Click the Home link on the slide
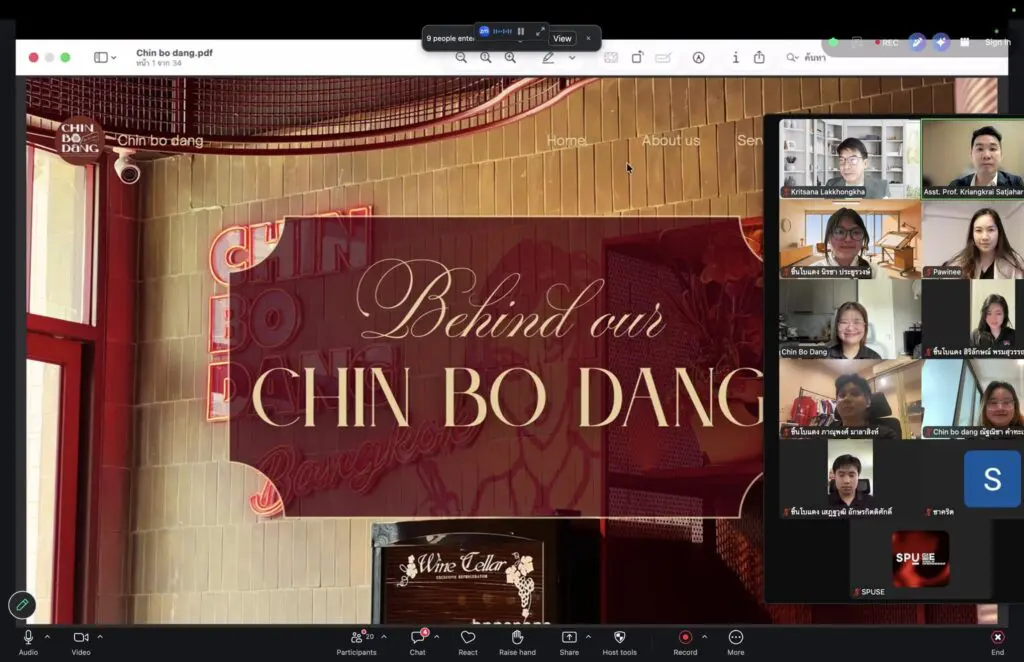This screenshot has height=662, width=1024. pos(566,140)
